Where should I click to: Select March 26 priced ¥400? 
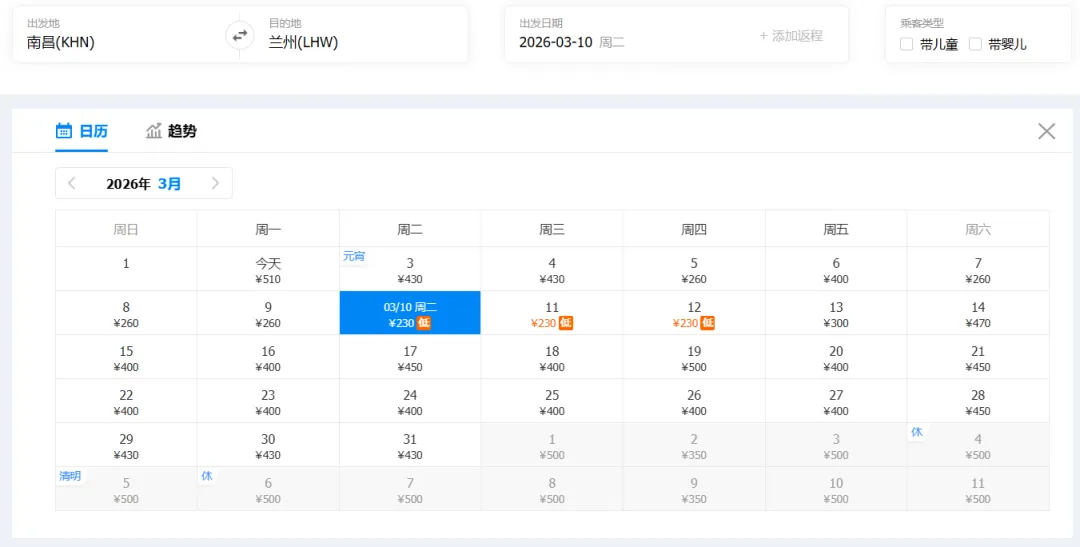point(694,401)
